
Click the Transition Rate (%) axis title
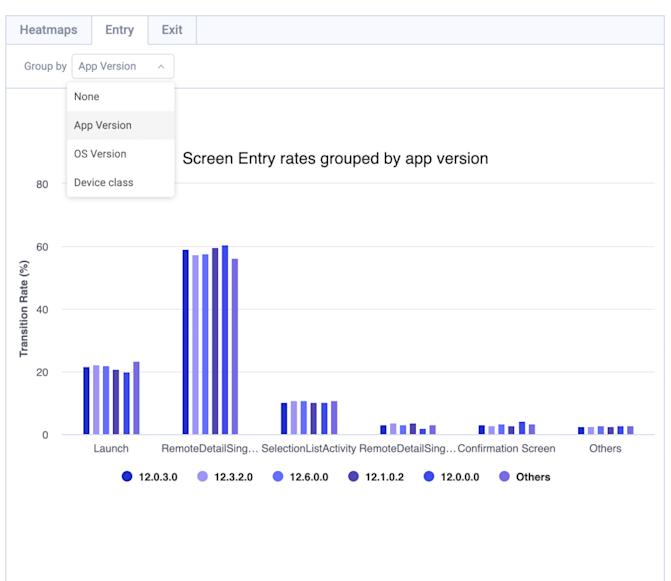click(24, 308)
